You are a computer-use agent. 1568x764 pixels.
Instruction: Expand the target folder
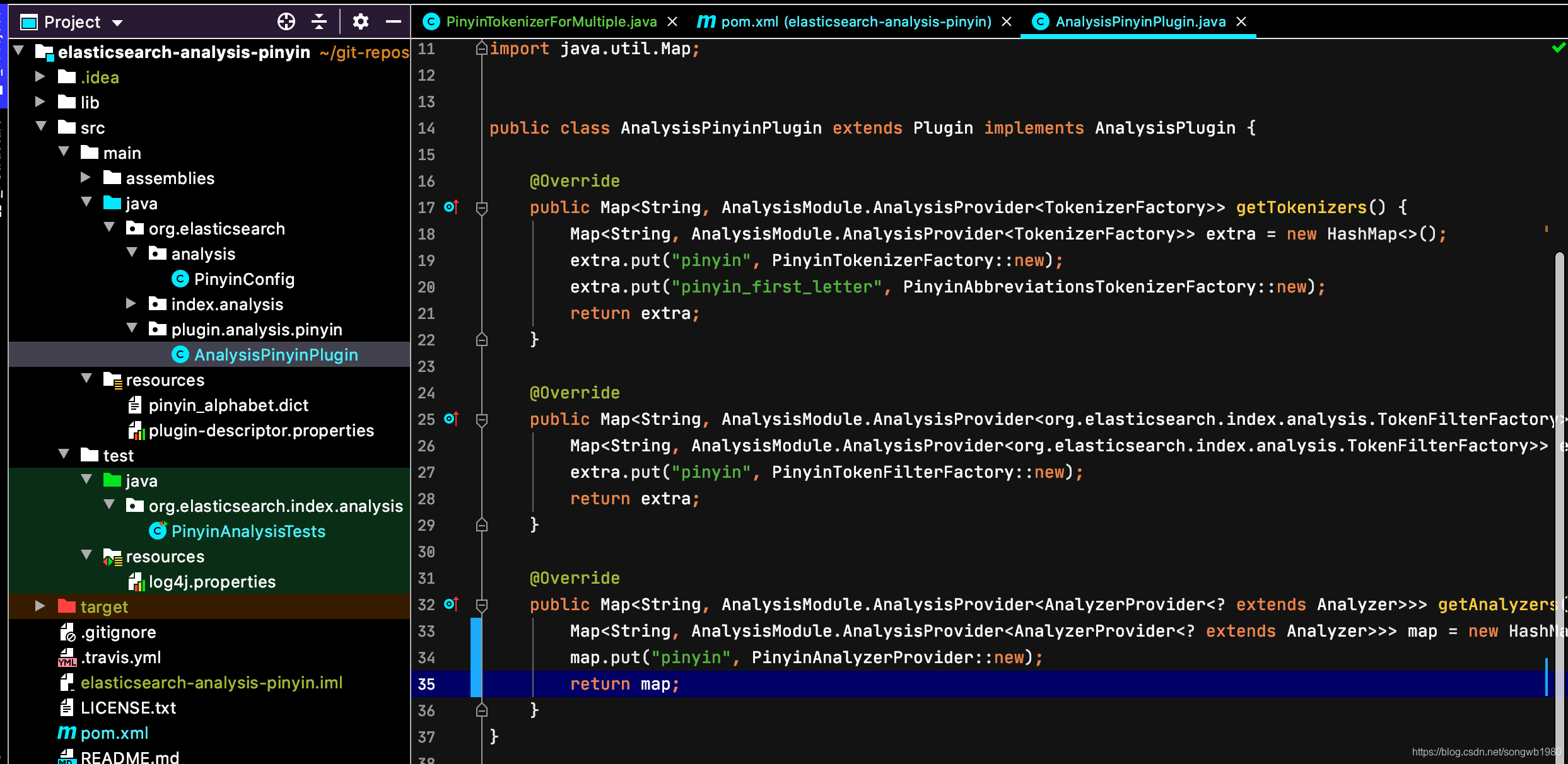pyautogui.click(x=40, y=606)
